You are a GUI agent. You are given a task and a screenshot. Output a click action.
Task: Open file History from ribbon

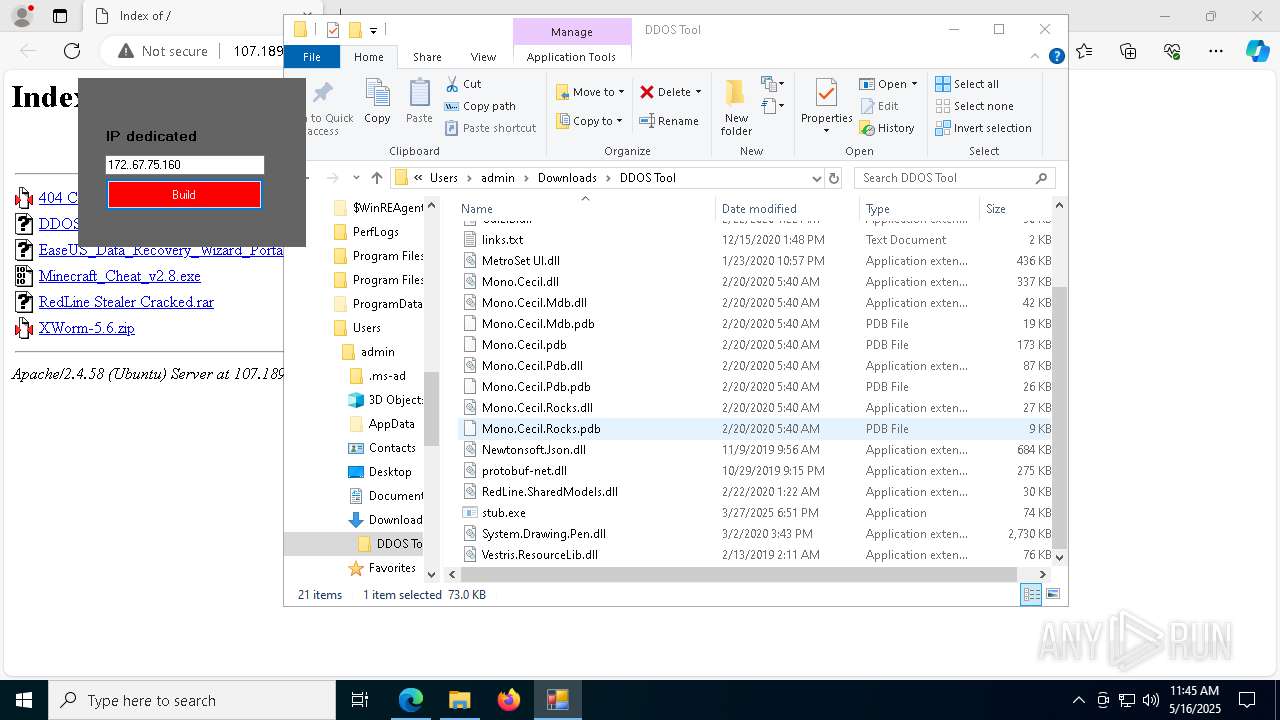click(887, 128)
